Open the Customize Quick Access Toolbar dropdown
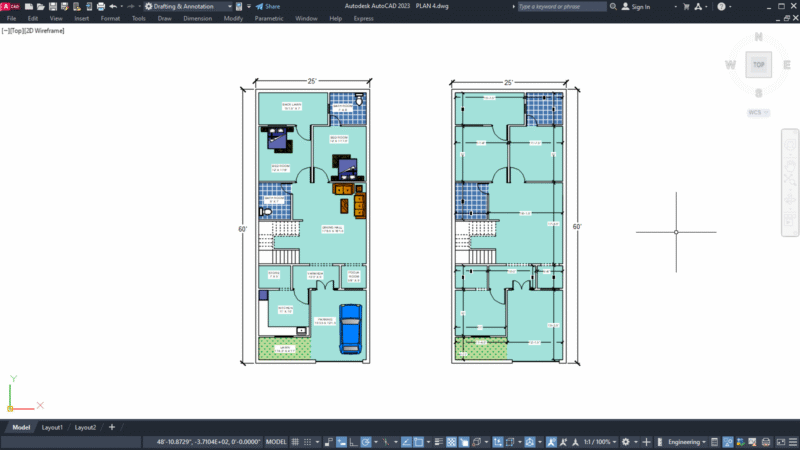Image resolution: width=800 pixels, height=450 pixels. pyautogui.click(x=248, y=7)
